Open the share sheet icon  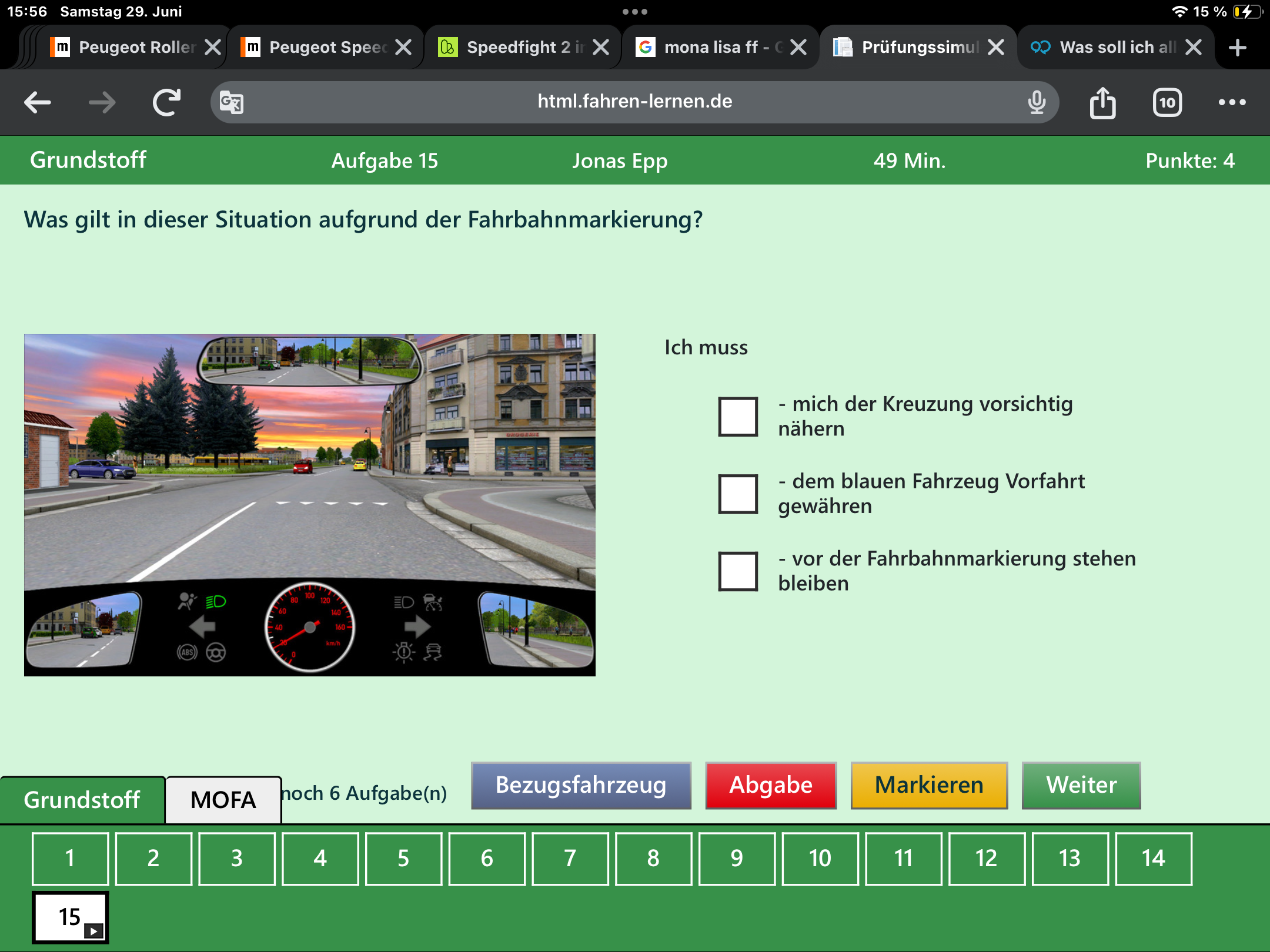(x=1103, y=102)
